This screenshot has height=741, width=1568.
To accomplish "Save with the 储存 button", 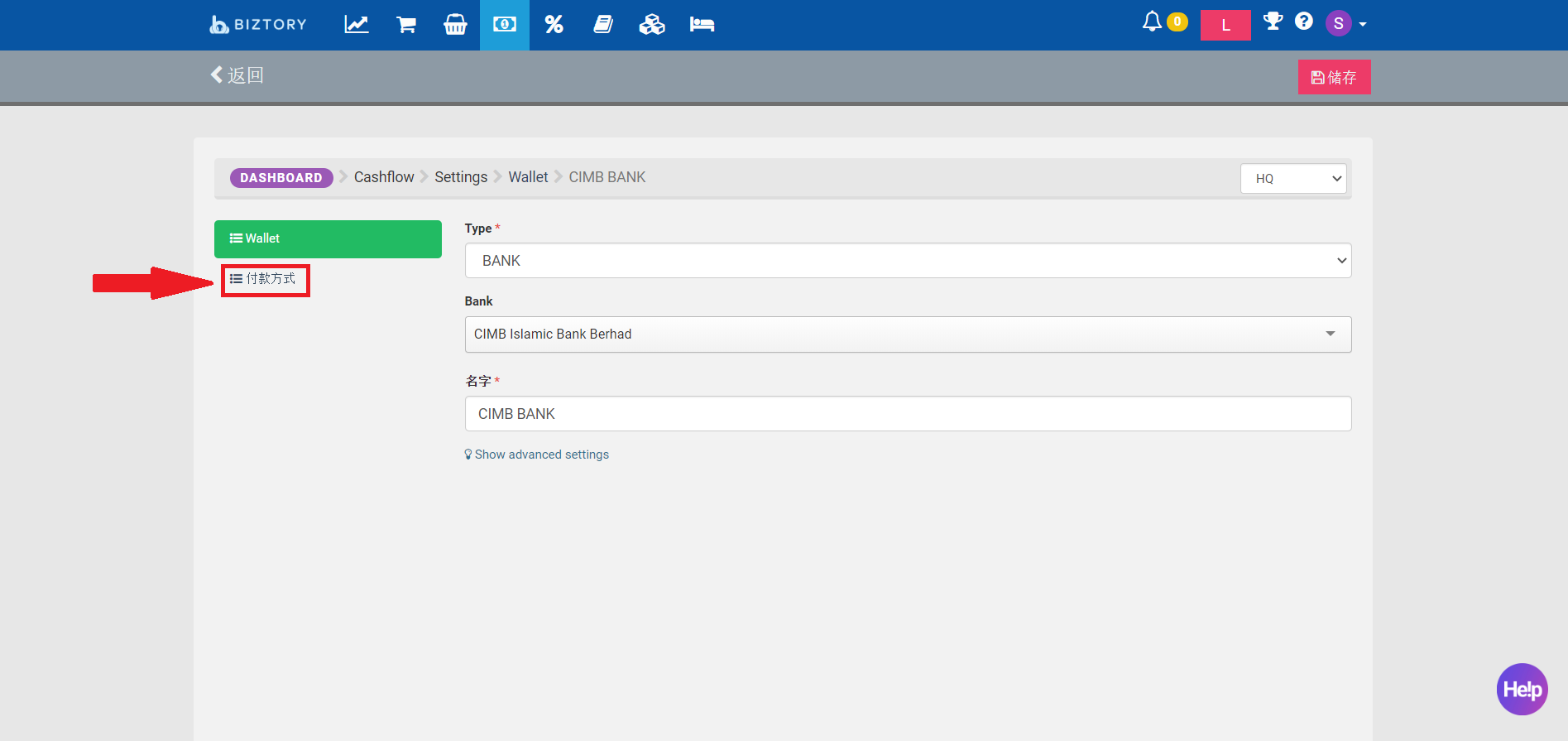I will (x=1334, y=77).
